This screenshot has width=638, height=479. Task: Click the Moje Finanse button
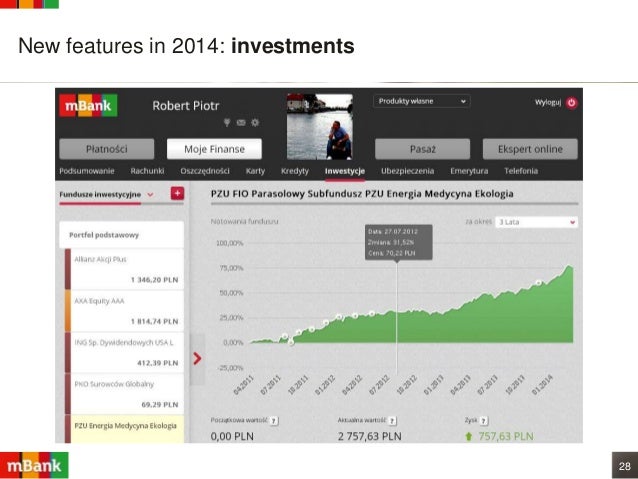pos(214,149)
